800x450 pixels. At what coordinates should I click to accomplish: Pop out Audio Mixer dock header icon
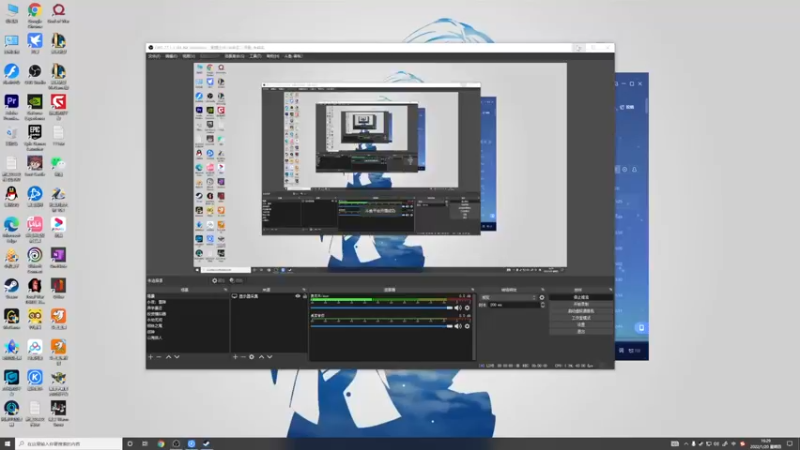472,290
